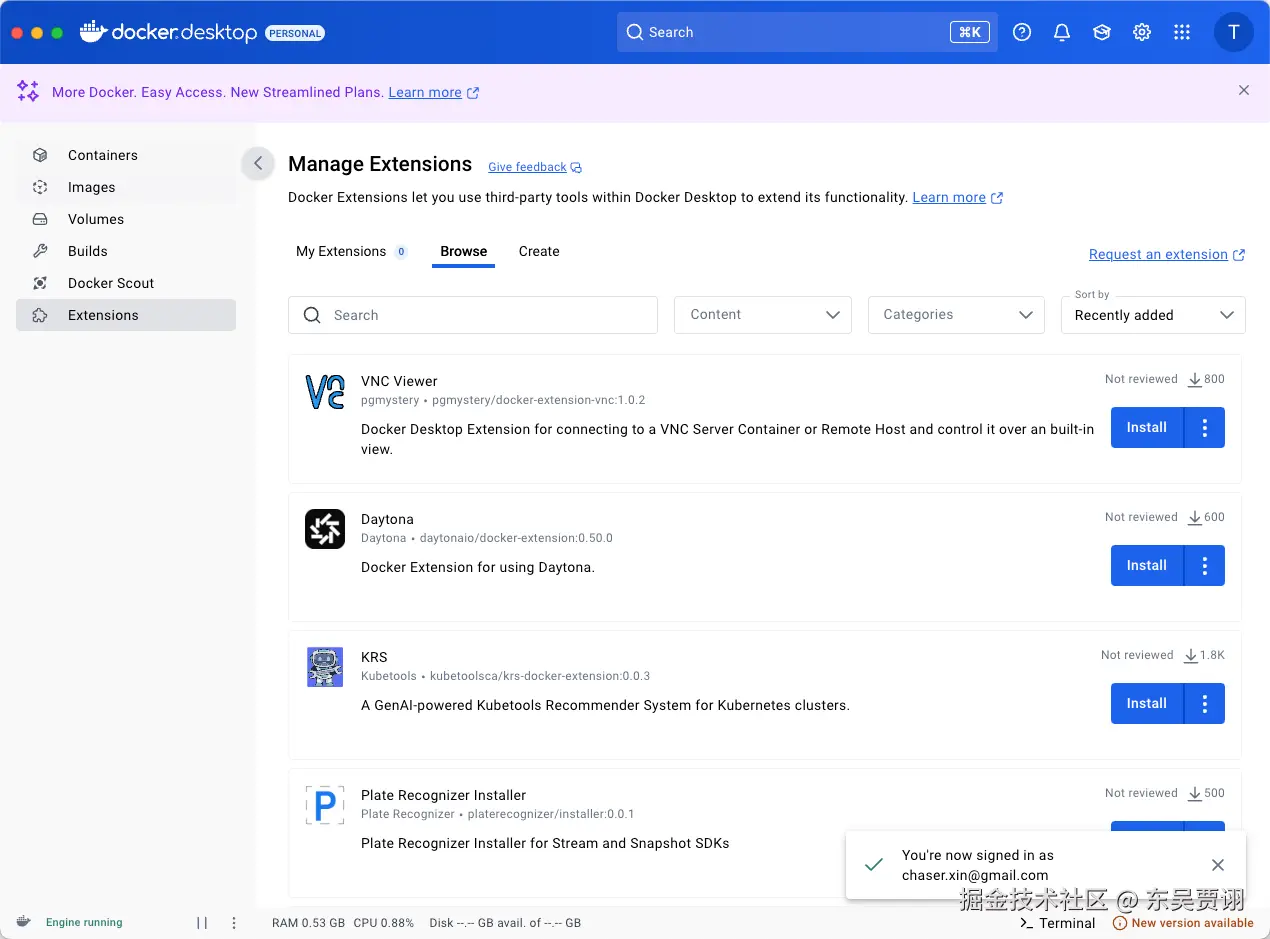Click the Daytona extension logo
The width and height of the screenshot is (1270, 939).
pos(324,529)
